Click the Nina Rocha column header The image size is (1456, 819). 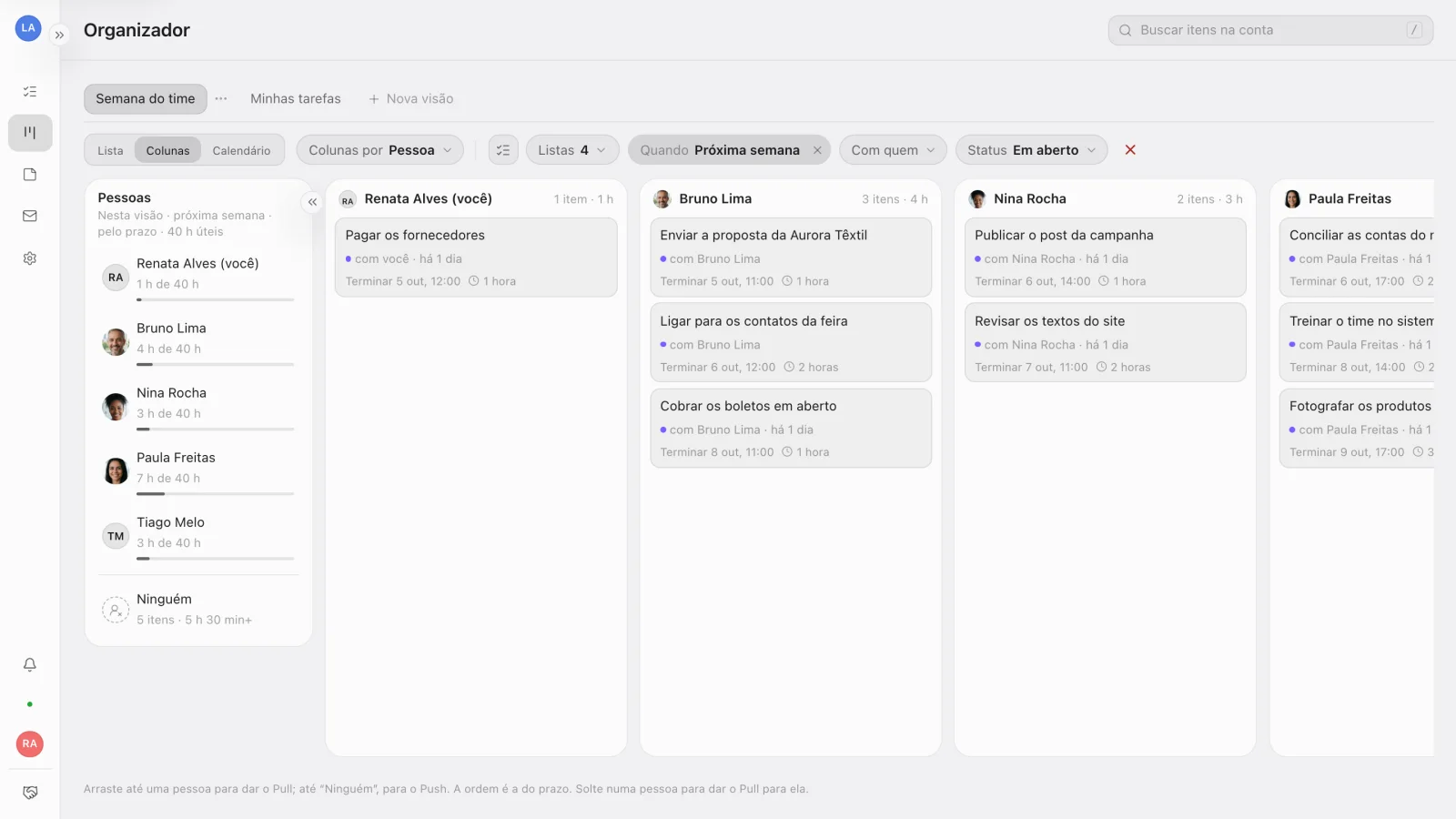[x=1106, y=198]
